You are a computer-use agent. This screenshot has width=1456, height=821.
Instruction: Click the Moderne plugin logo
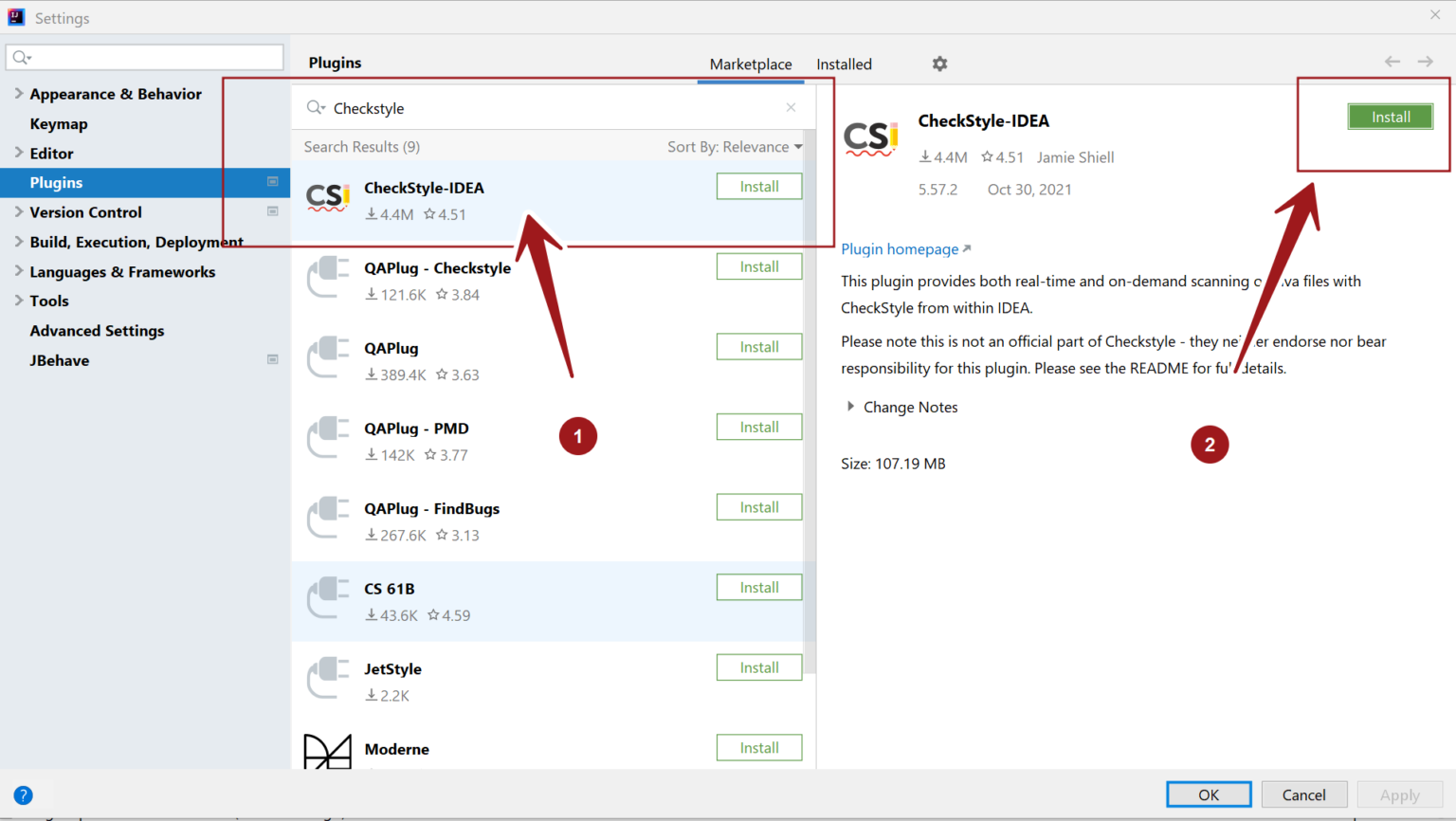tap(326, 752)
